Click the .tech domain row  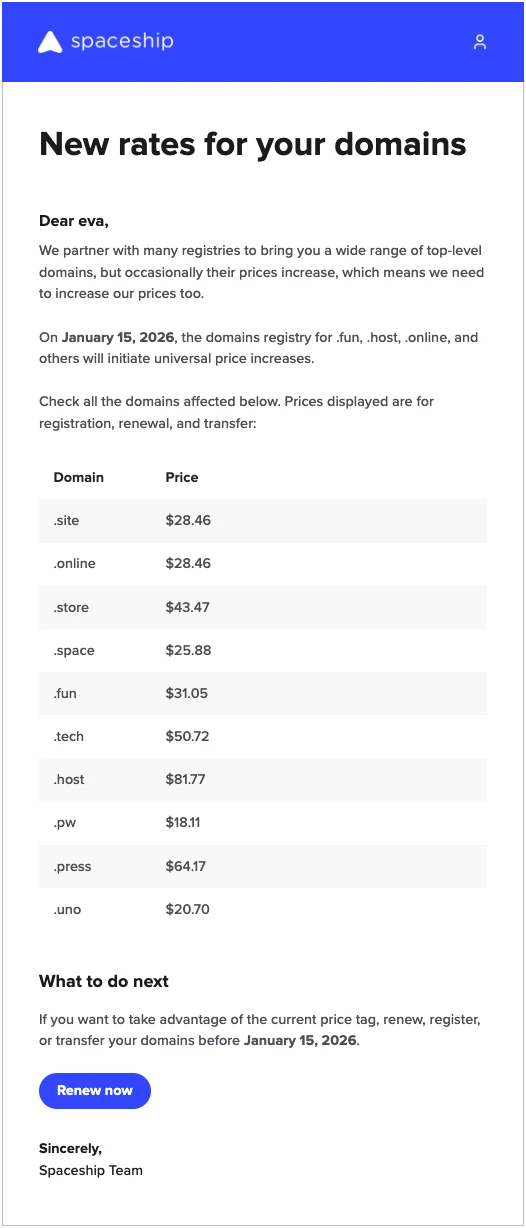tap(263, 737)
